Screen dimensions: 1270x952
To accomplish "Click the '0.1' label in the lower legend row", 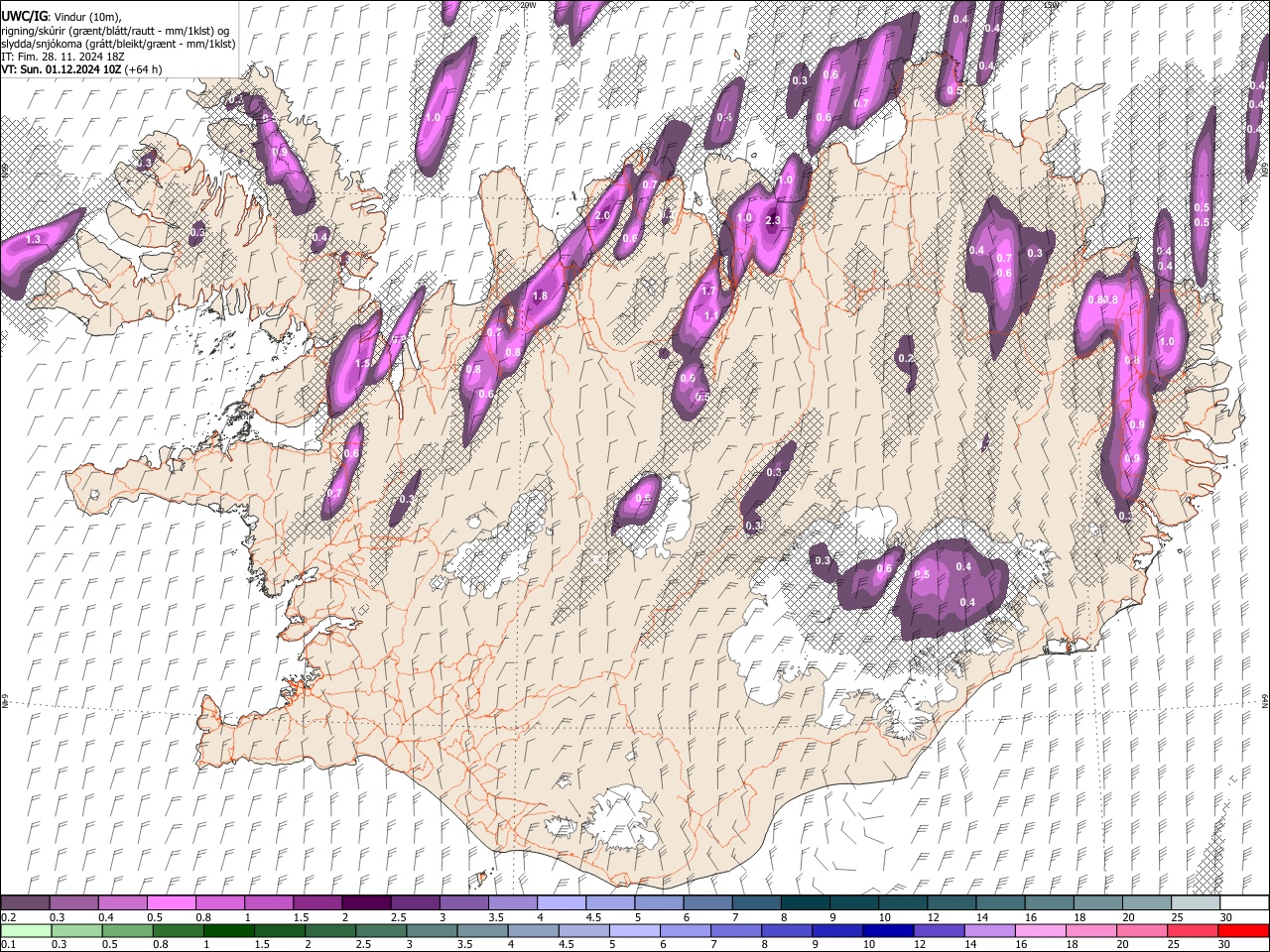I will 9,944.
